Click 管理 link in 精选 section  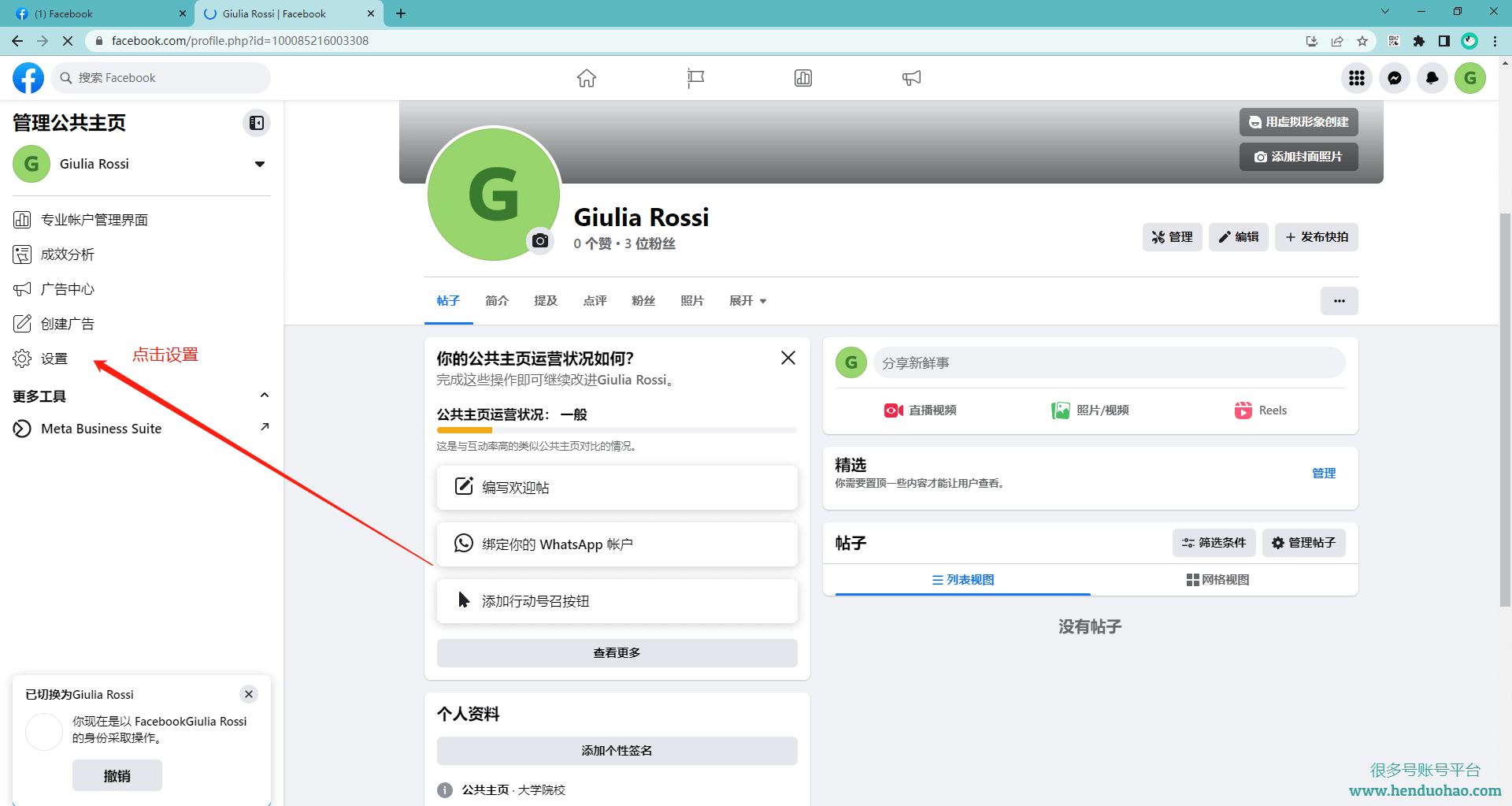click(1324, 474)
